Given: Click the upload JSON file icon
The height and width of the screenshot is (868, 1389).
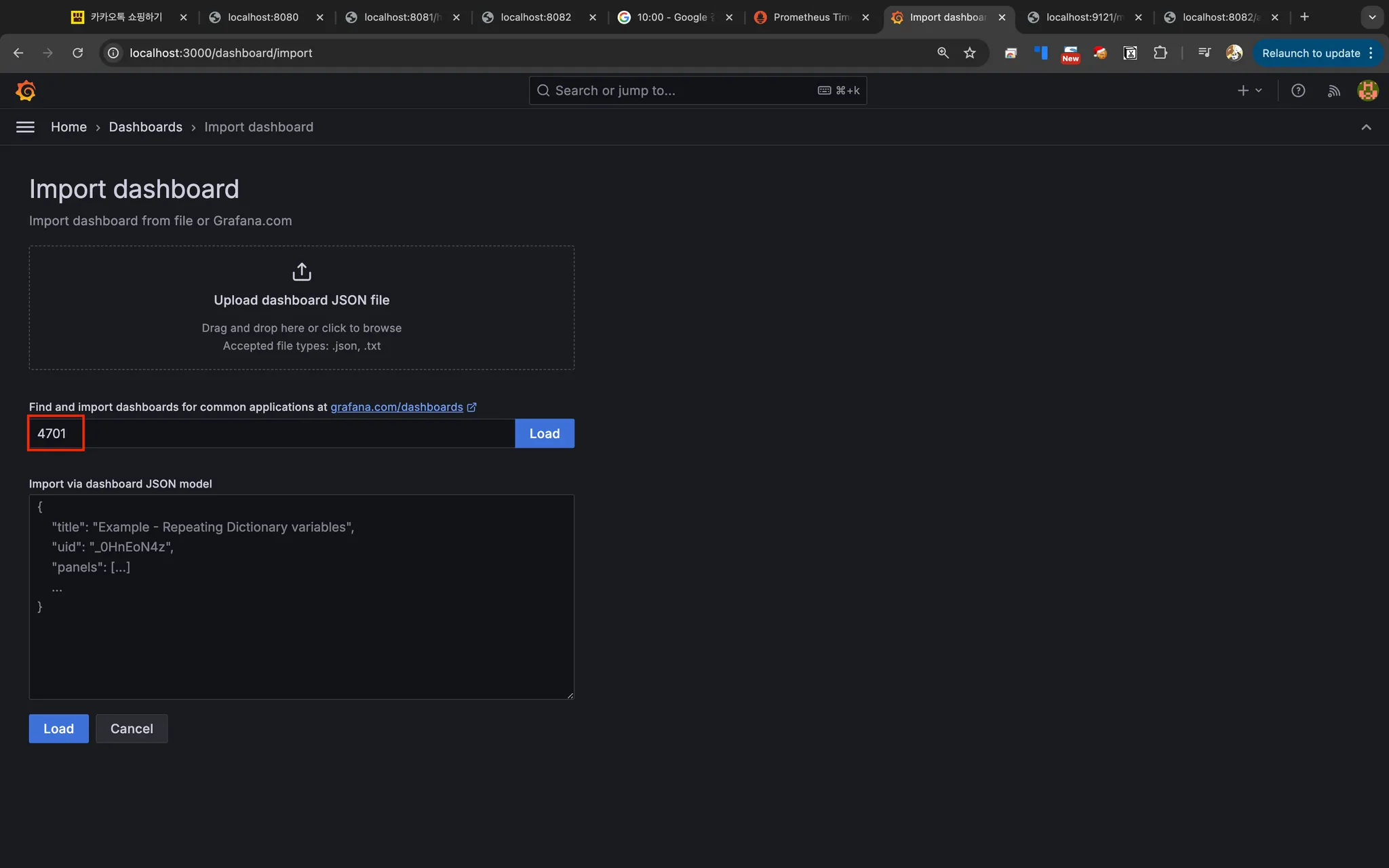Looking at the screenshot, I should point(301,272).
